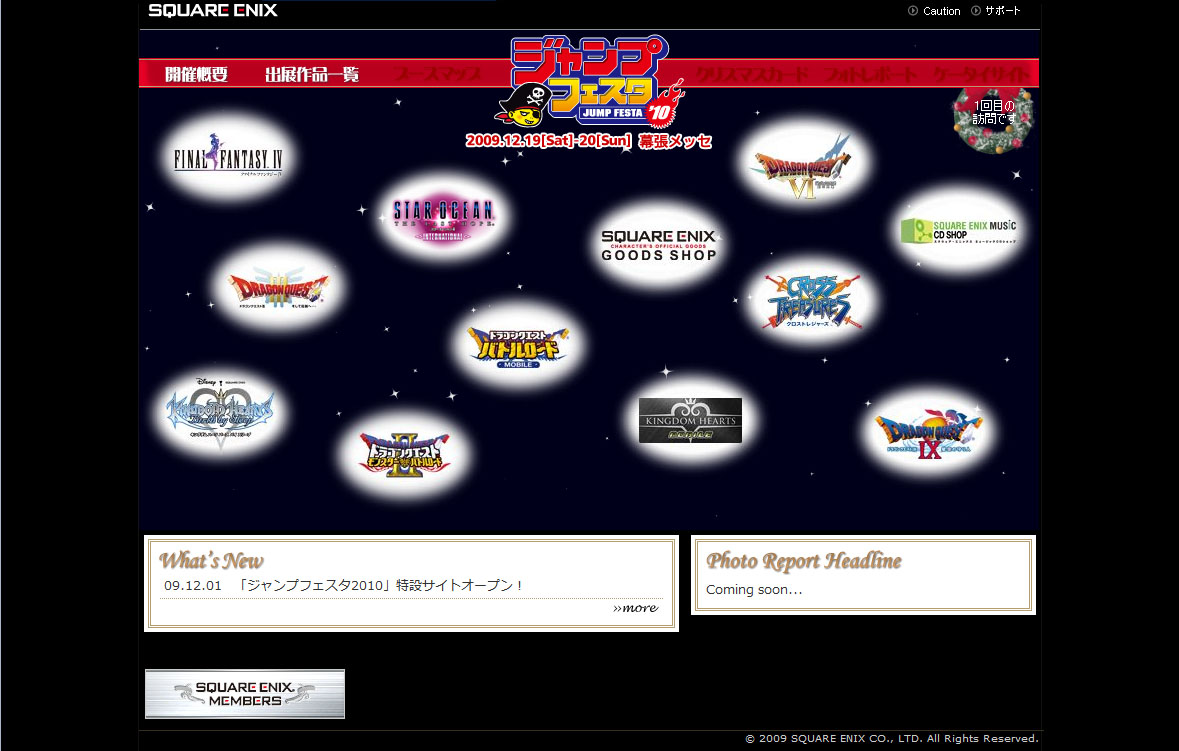
Task: Open the dimmed ケータイサイト menu item
Action: click(980, 74)
